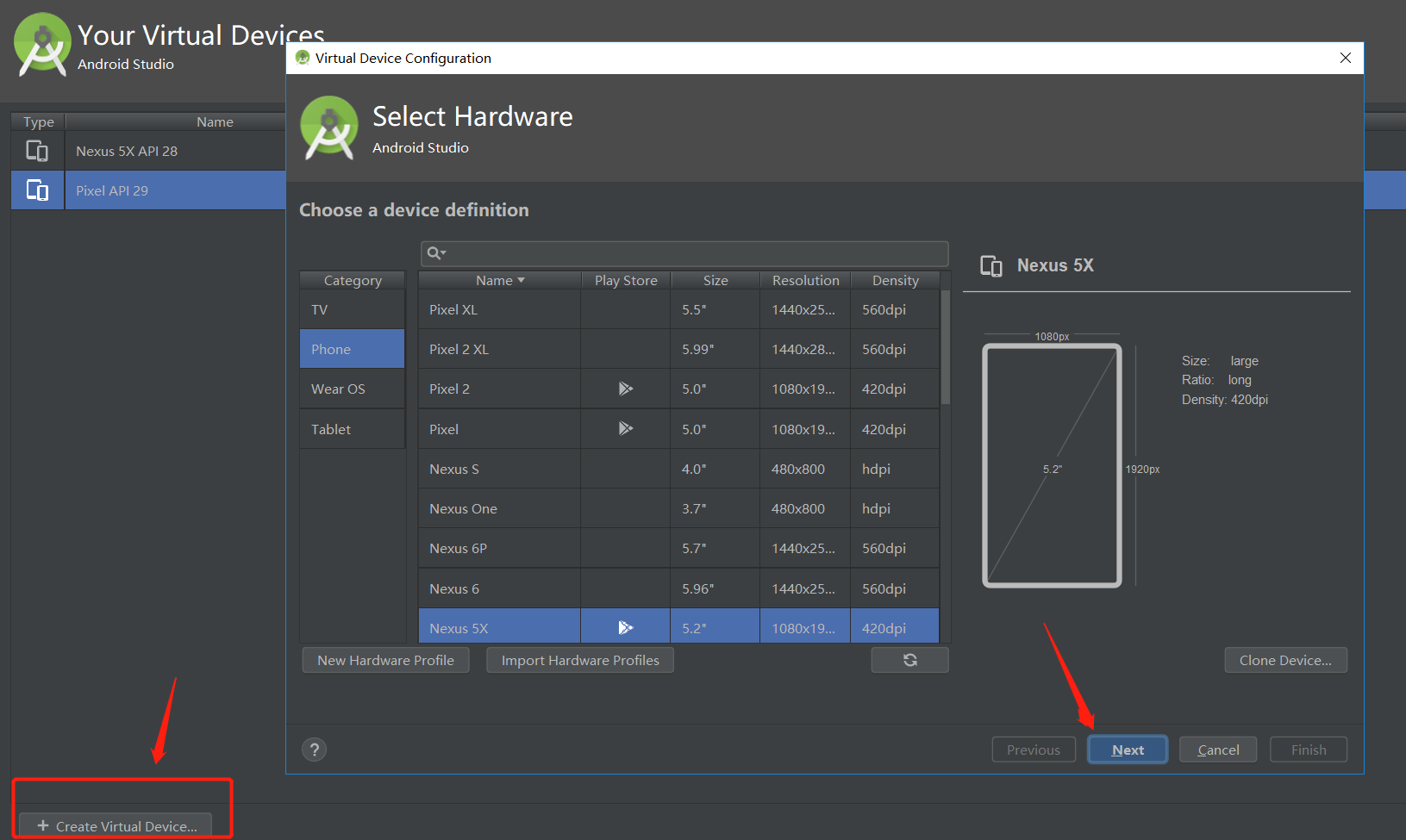Click the device list vertical scrollbar
Screen dimensions: 1406x840
[x=945, y=347]
